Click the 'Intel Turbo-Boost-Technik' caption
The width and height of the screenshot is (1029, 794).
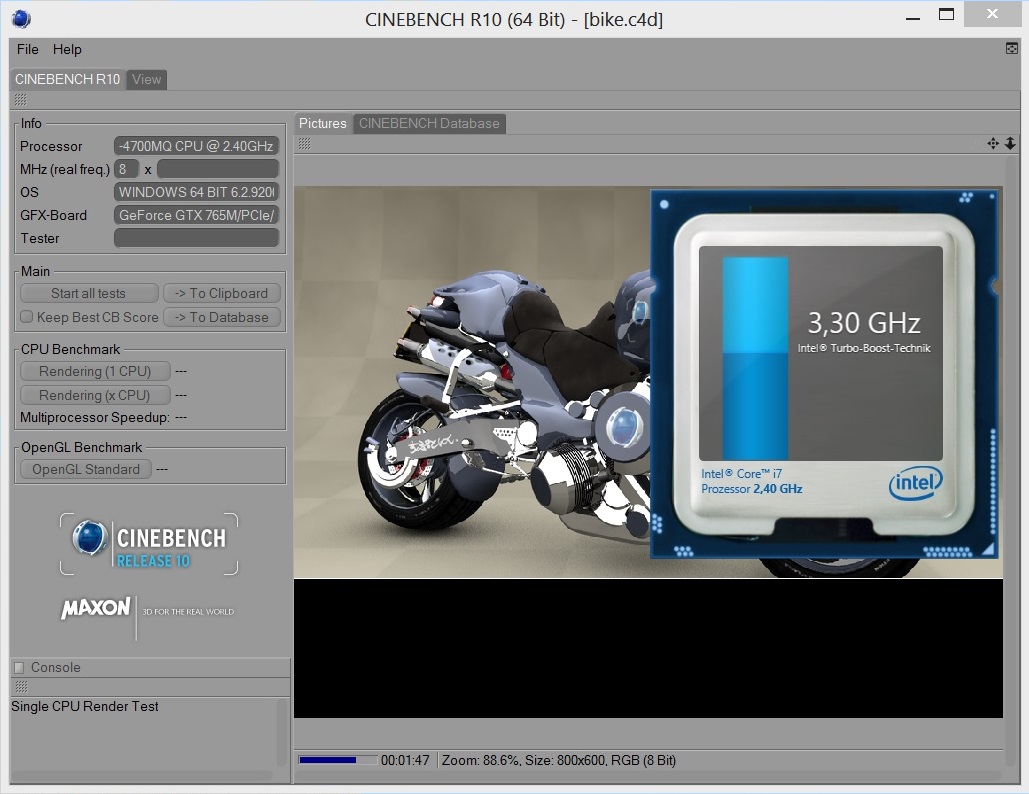click(x=864, y=348)
